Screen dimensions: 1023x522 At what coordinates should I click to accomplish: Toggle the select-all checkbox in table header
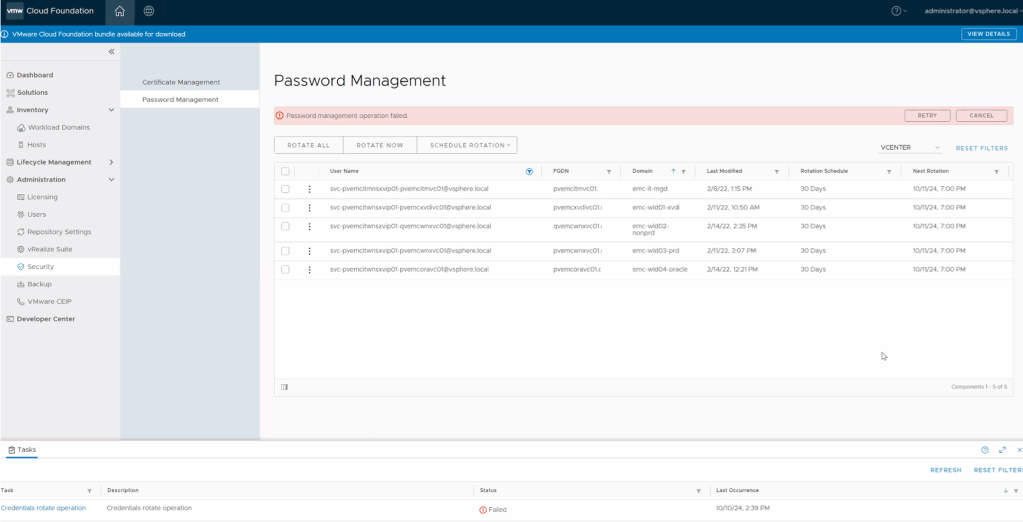285,172
